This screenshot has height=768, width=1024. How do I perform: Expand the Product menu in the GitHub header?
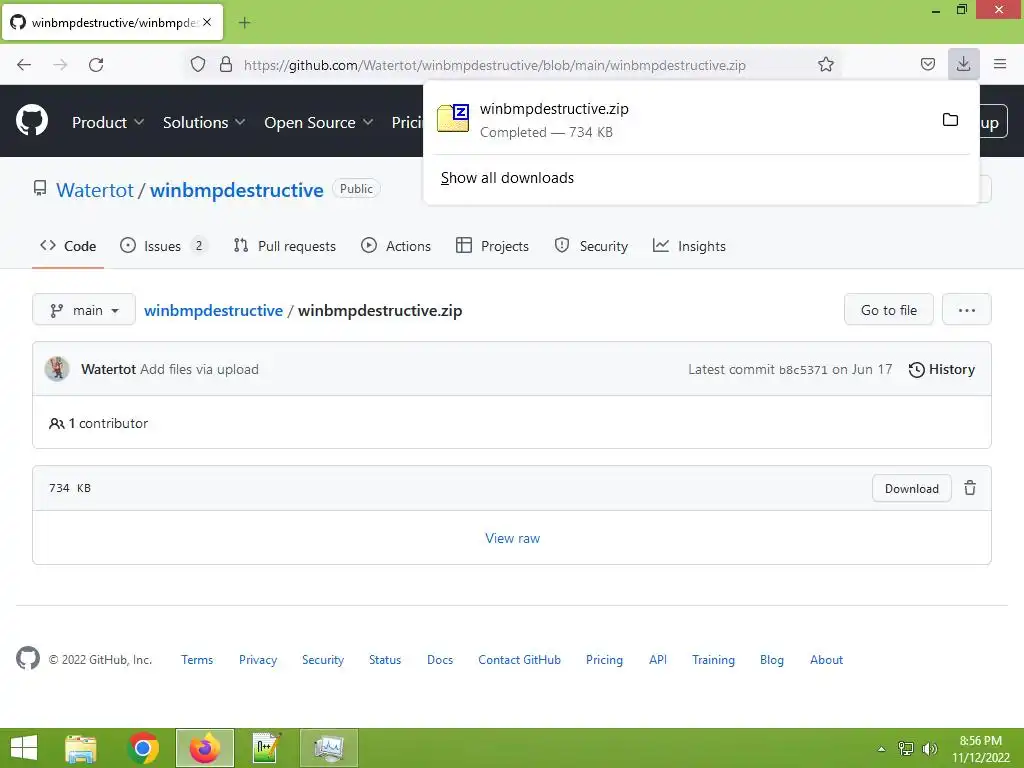click(x=108, y=122)
